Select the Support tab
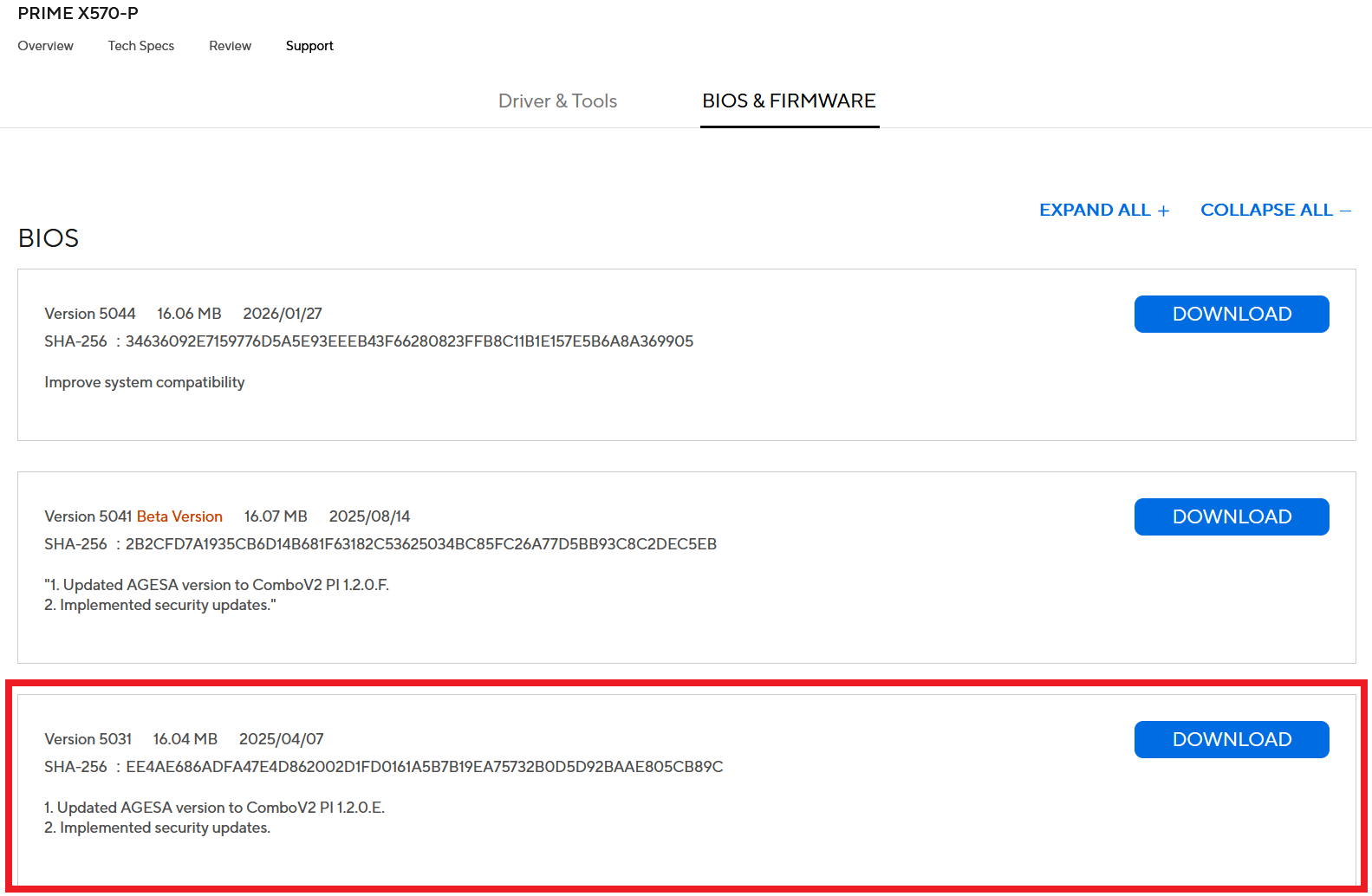 point(309,46)
